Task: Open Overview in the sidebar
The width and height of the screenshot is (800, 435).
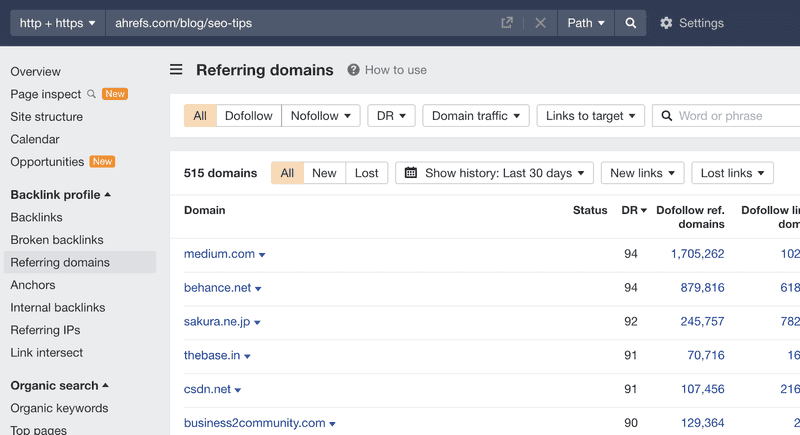Action: click(35, 71)
